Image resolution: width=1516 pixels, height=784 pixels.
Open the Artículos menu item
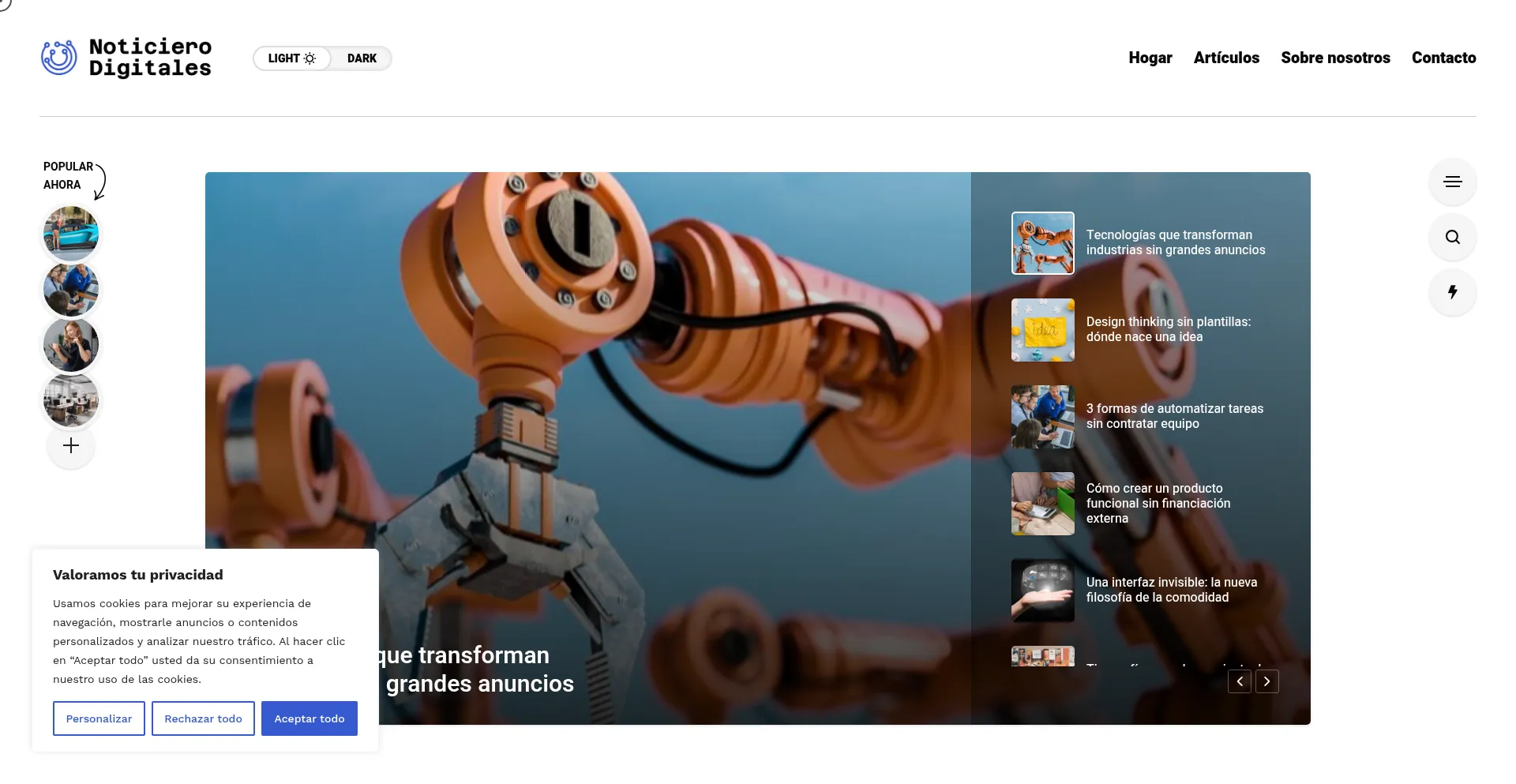tap(1226, 58)
